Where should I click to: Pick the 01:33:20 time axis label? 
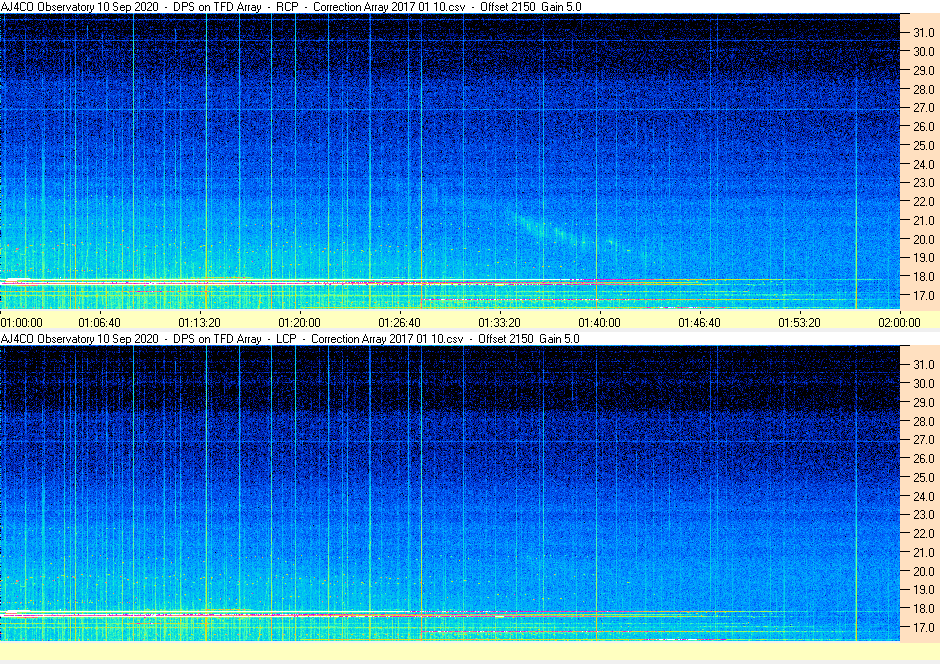(499, 322)
